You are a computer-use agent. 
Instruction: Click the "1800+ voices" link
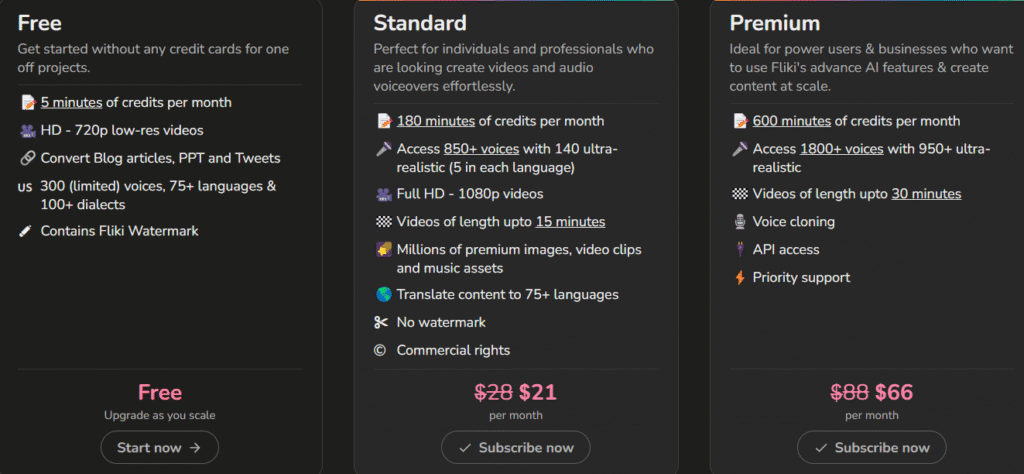pos(841,149)
